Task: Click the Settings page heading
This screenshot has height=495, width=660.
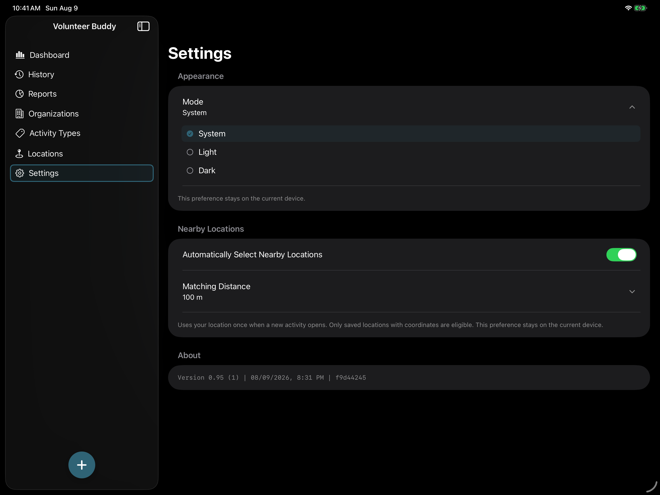Action: [200, 53]
